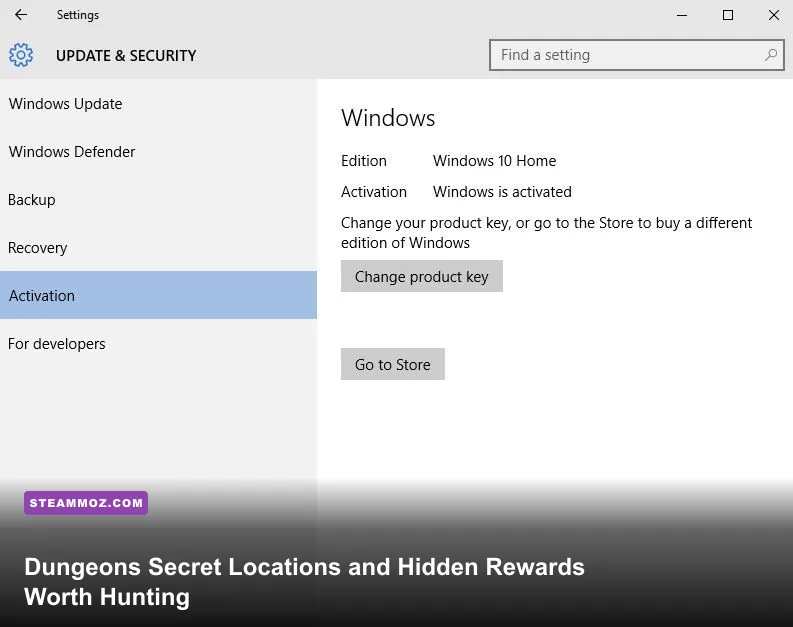Screen dimensions: 793x627
Task: Click the Windows 10 Home edition text
Action: point(494,161)
